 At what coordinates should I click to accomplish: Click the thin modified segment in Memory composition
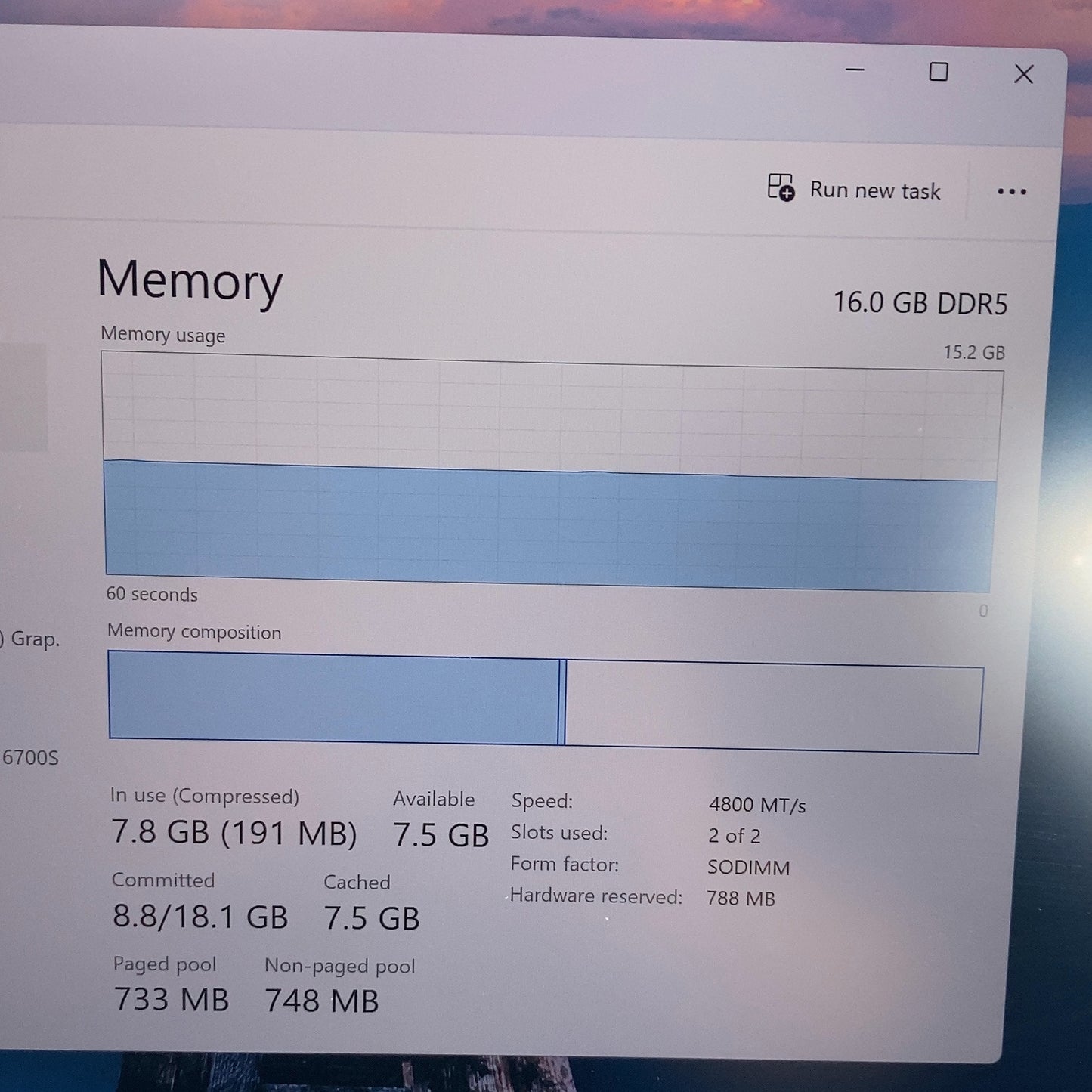(561, 703)
